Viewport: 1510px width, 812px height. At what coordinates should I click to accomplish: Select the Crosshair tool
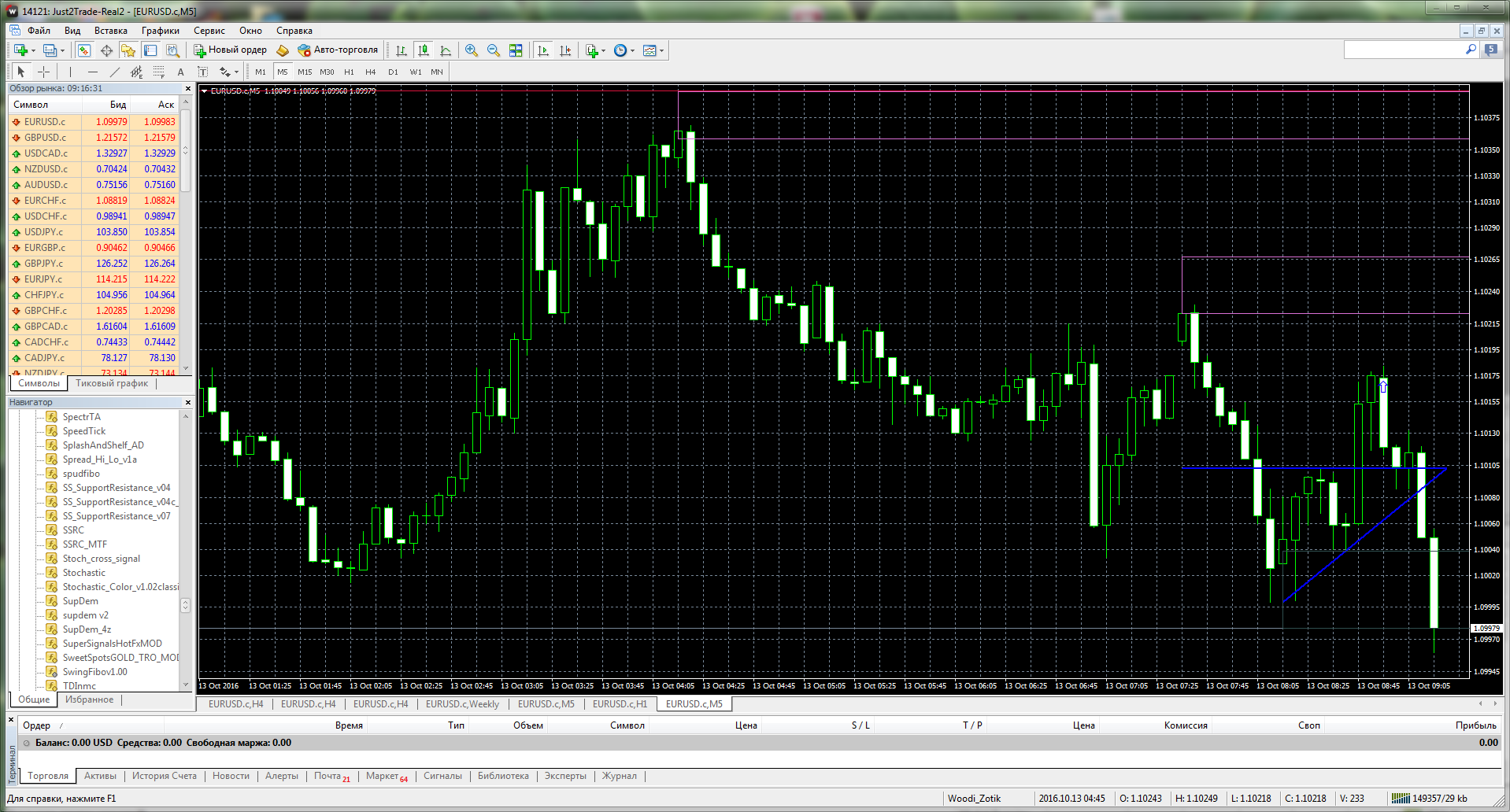coord(44,72)
